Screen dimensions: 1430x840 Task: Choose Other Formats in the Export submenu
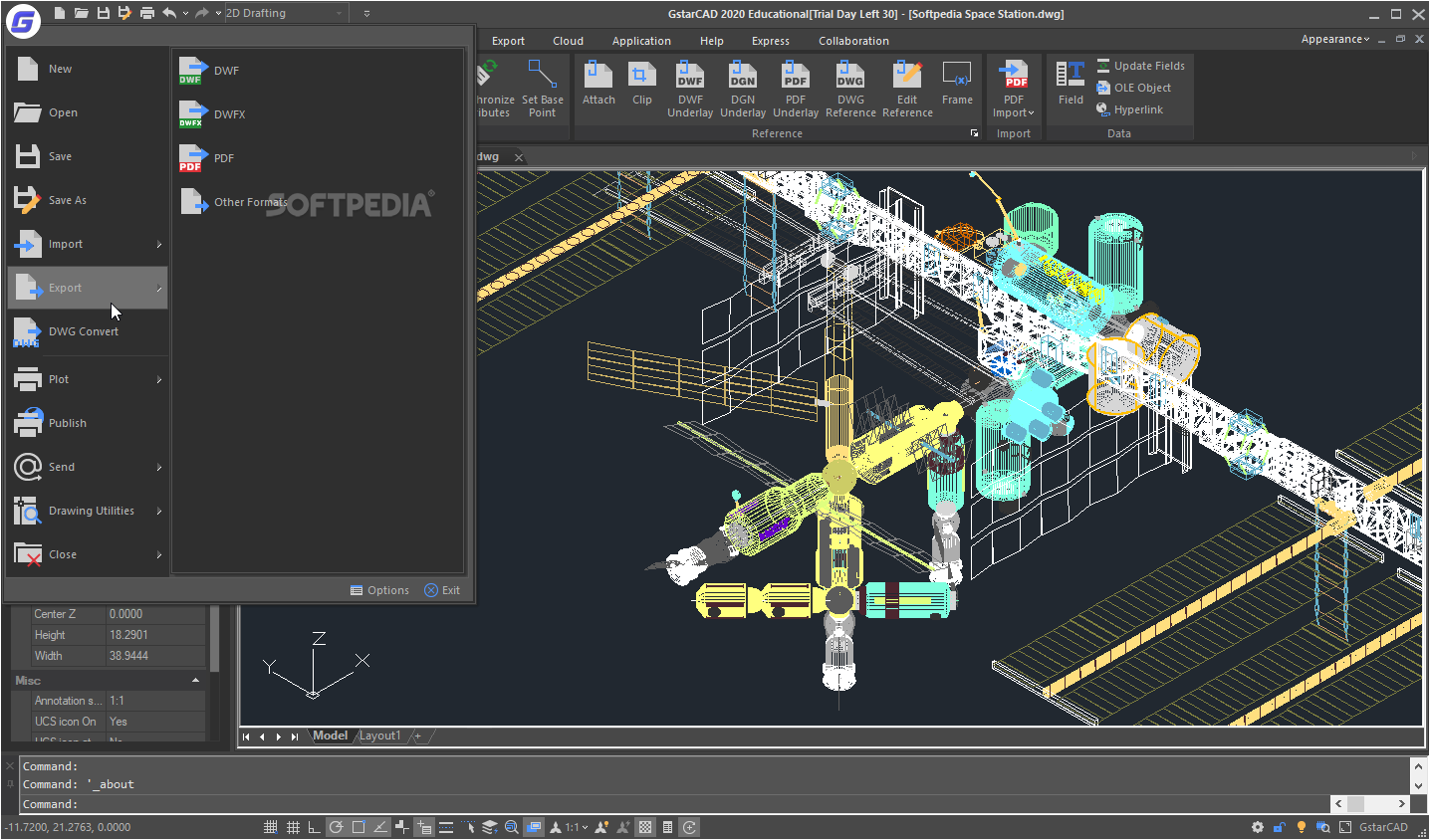[234, 202]
